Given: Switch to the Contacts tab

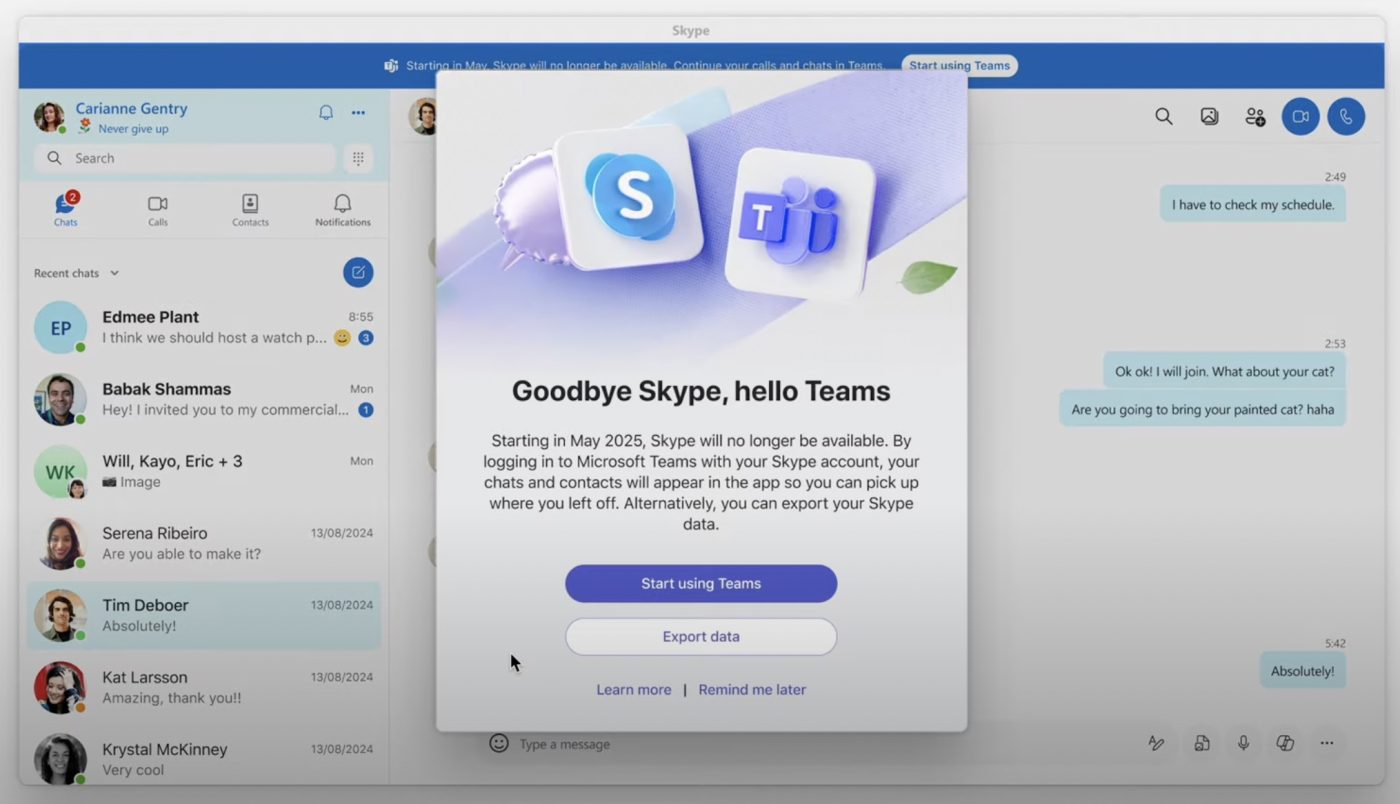Looking at the screenshot, I should click(x=250, y=210).
